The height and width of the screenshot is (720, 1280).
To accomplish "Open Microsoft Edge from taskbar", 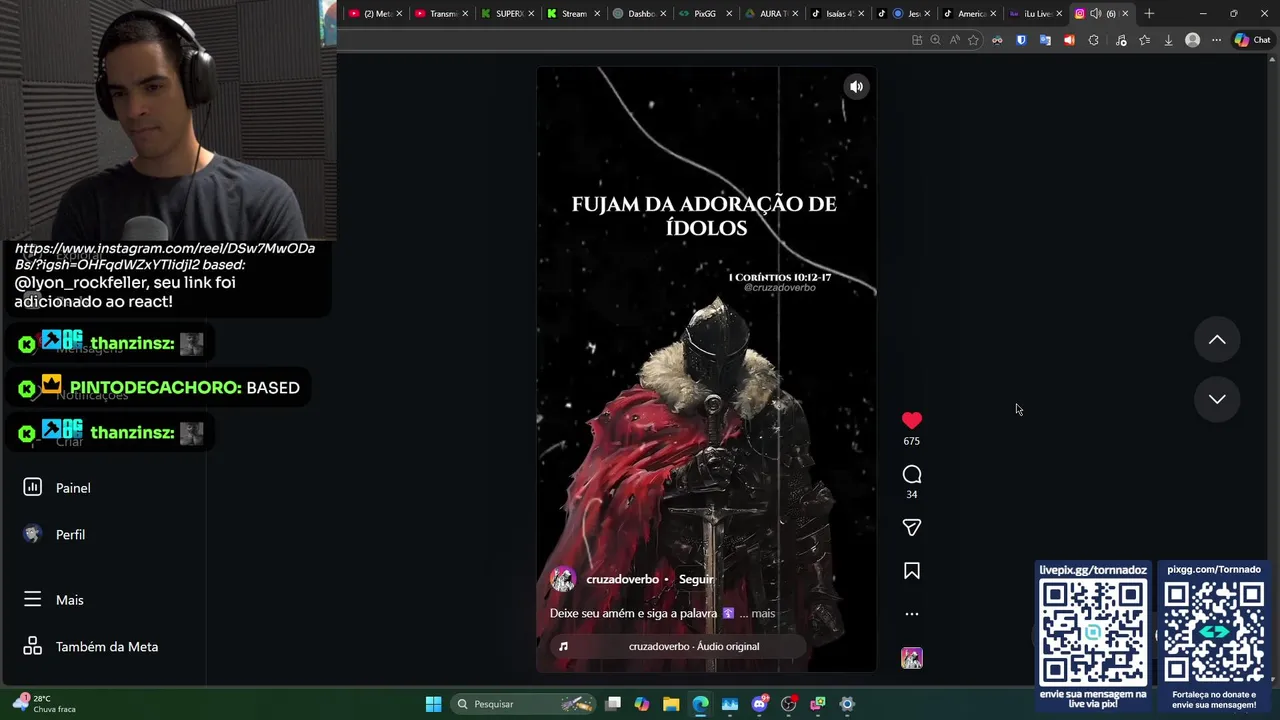I will click(700, 704).
